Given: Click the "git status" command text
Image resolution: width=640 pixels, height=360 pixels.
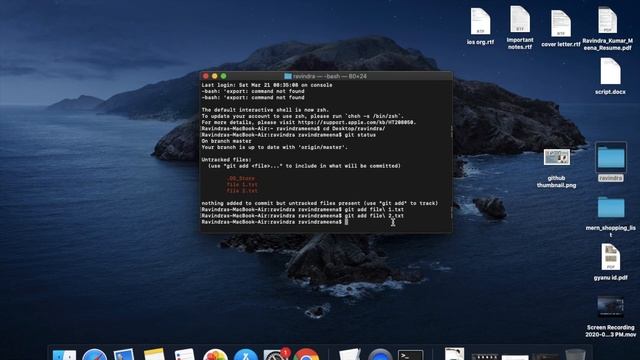Looking at the screenshot, I should [x=360, y=135].
